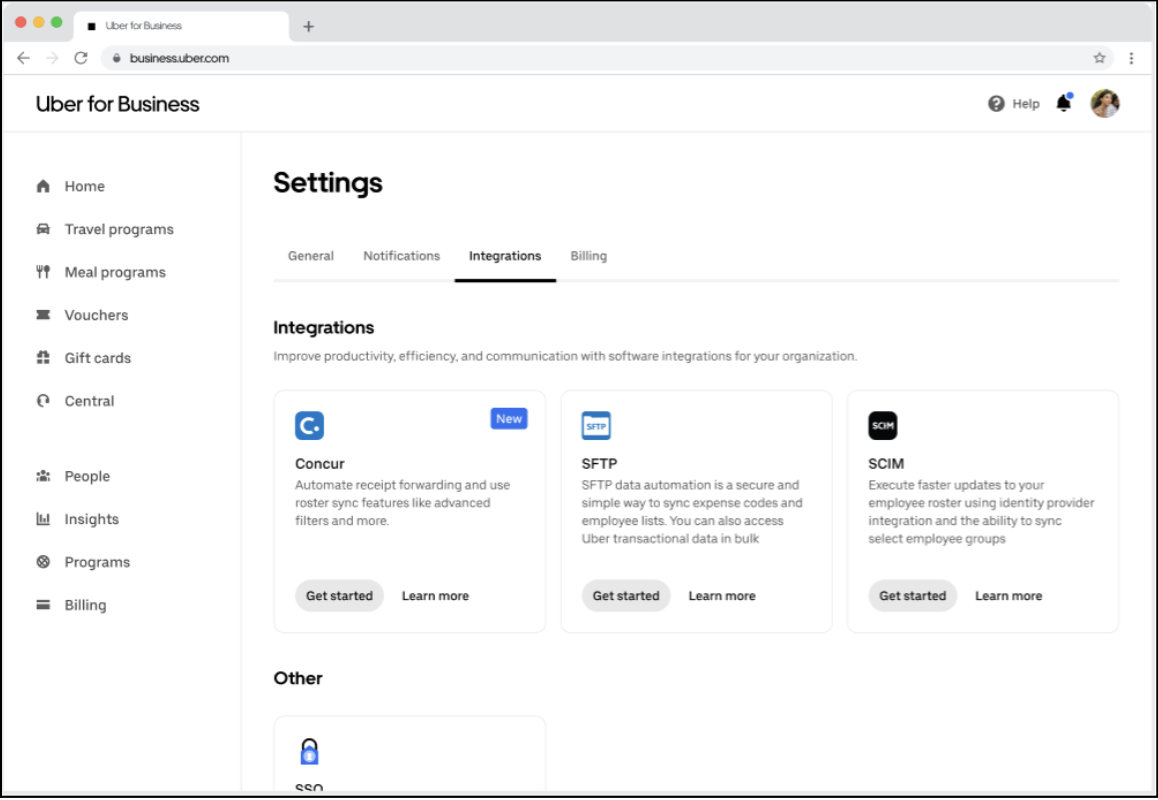Click the SSO padlock icon
Image resolution: width=1158 pixels, height=800 pixels.
(309, 751)
